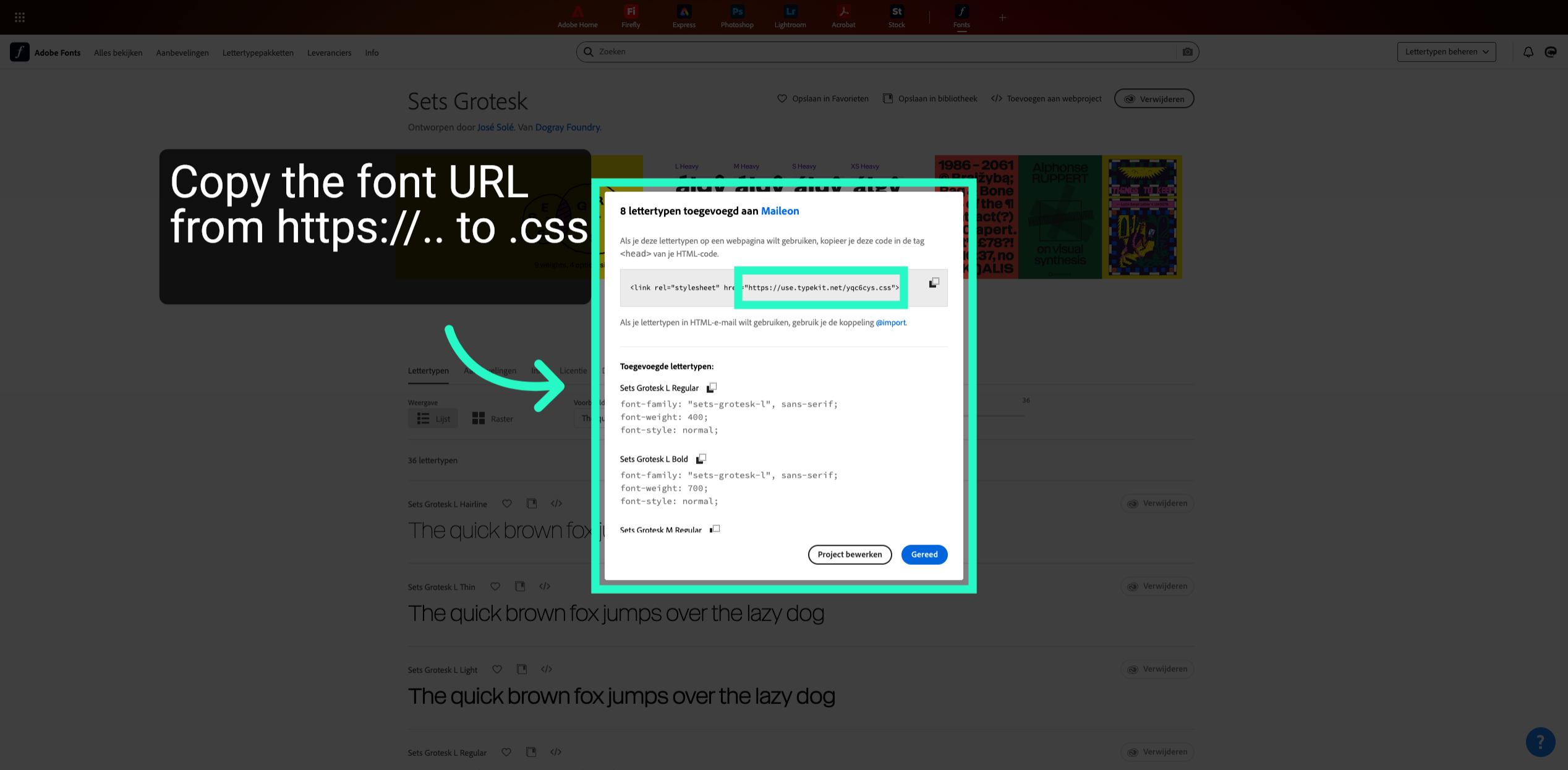The height and width of the screenshot is (770, 1568).
Task: Click the visual search camera icon
Action: coord(1187,52)
